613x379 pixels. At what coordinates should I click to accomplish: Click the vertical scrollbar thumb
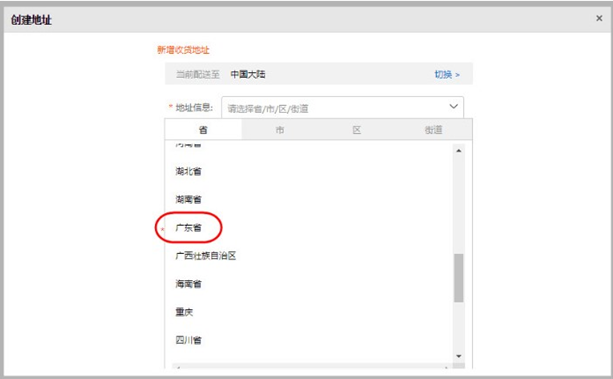point(459,278)
